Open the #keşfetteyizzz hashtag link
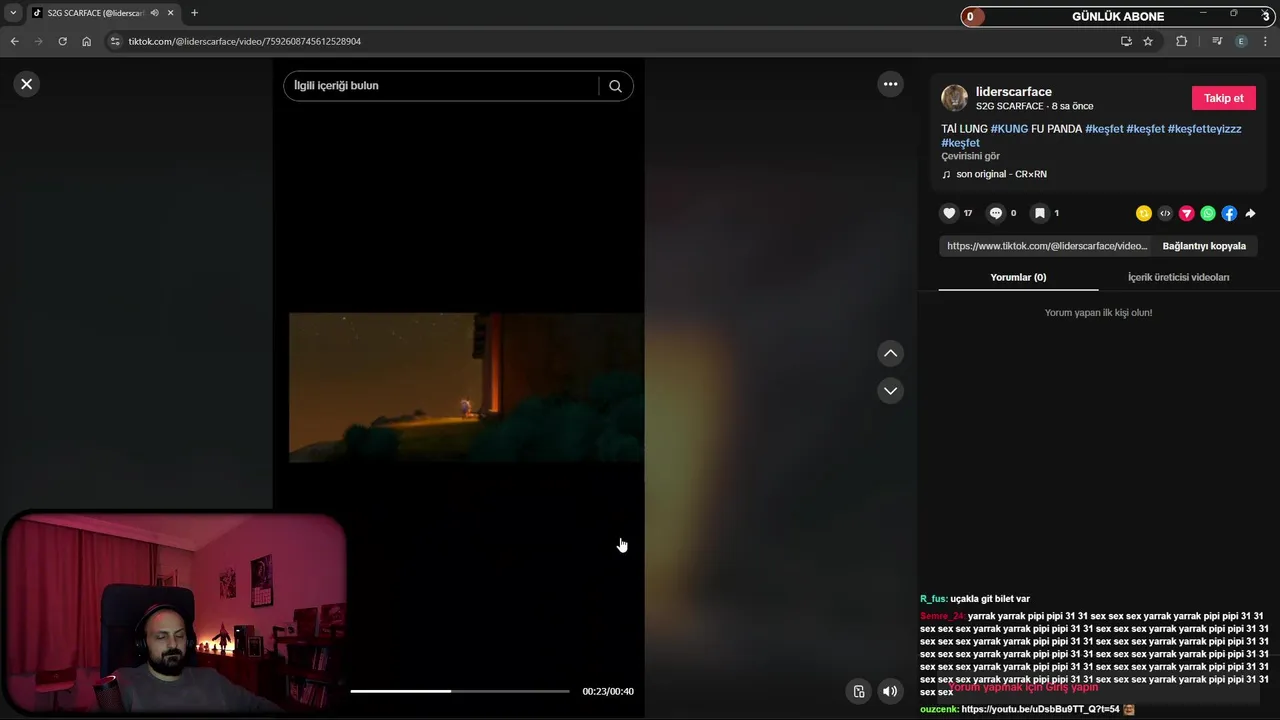Screen dimensions: 1280x720 click(x=1204, y=129)
